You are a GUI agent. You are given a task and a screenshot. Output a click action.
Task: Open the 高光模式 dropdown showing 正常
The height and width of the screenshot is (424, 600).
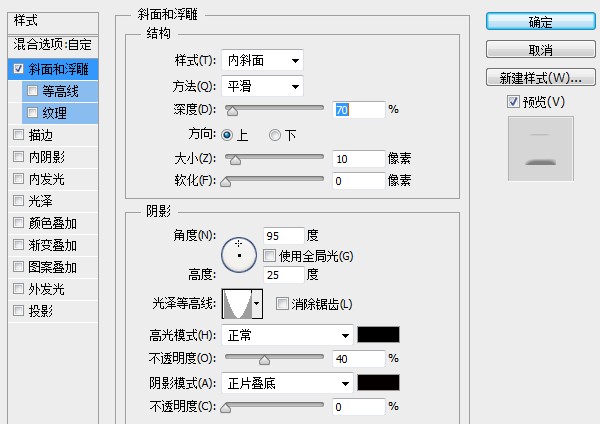tap(287, 336)
